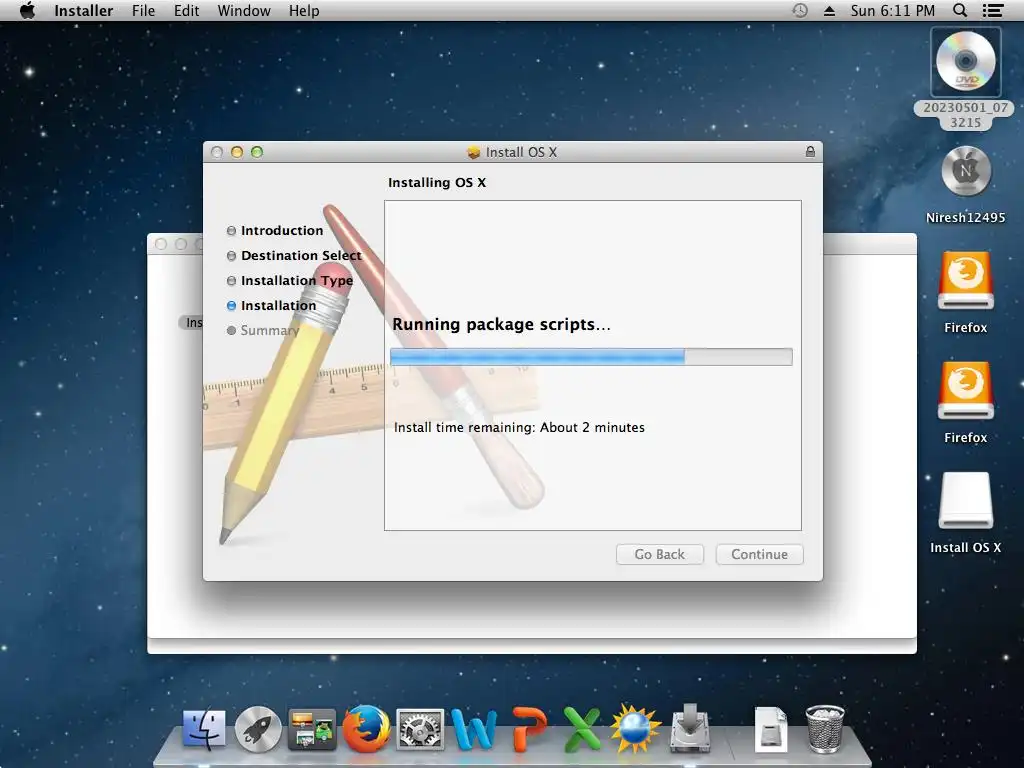Open the Installer download-arrow icon in Dock
The image size is (1024, 768).
point(690,729)
